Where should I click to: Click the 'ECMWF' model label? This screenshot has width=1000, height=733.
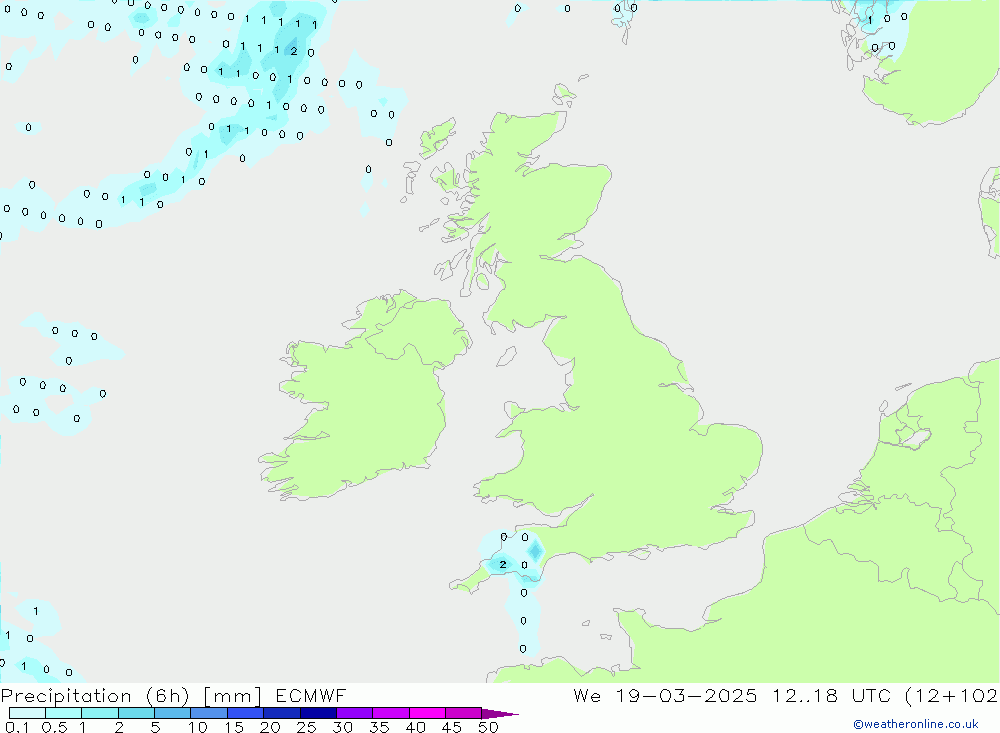pos(311,695)
